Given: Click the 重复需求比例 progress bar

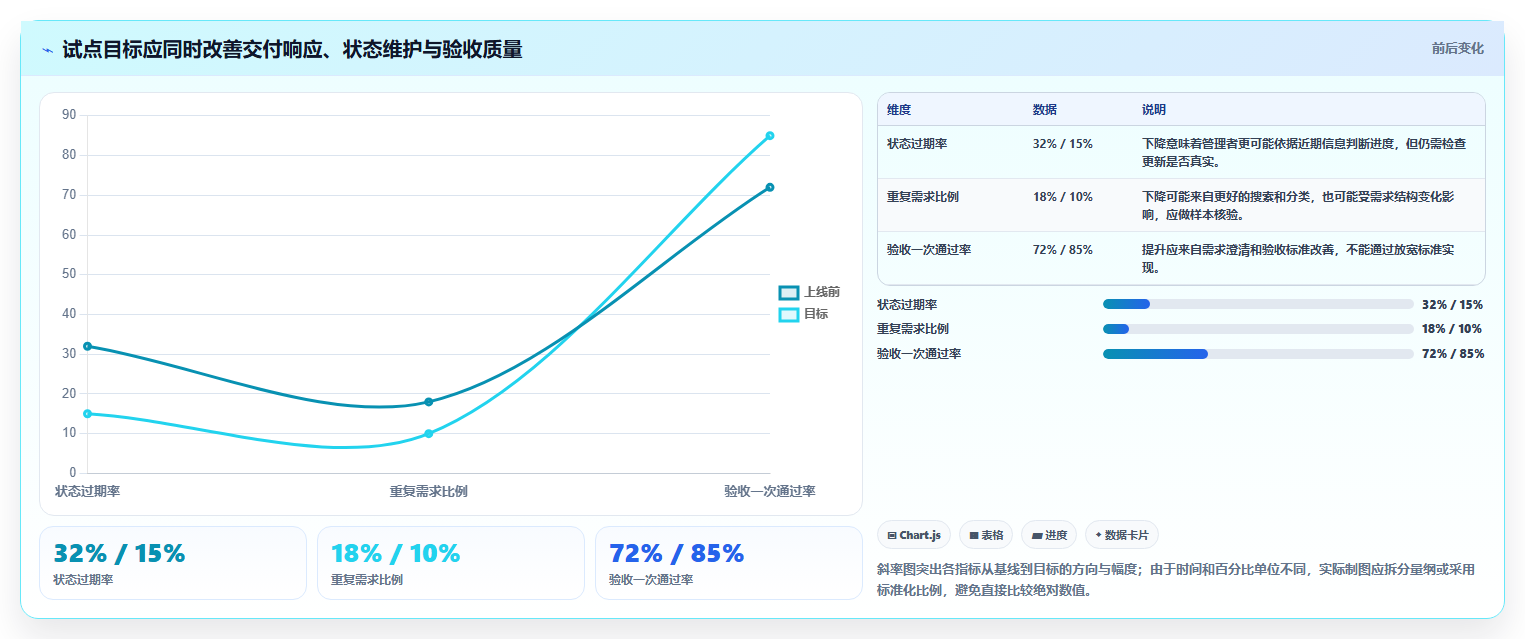Looking at the screenshot, I should [1258, 329].
